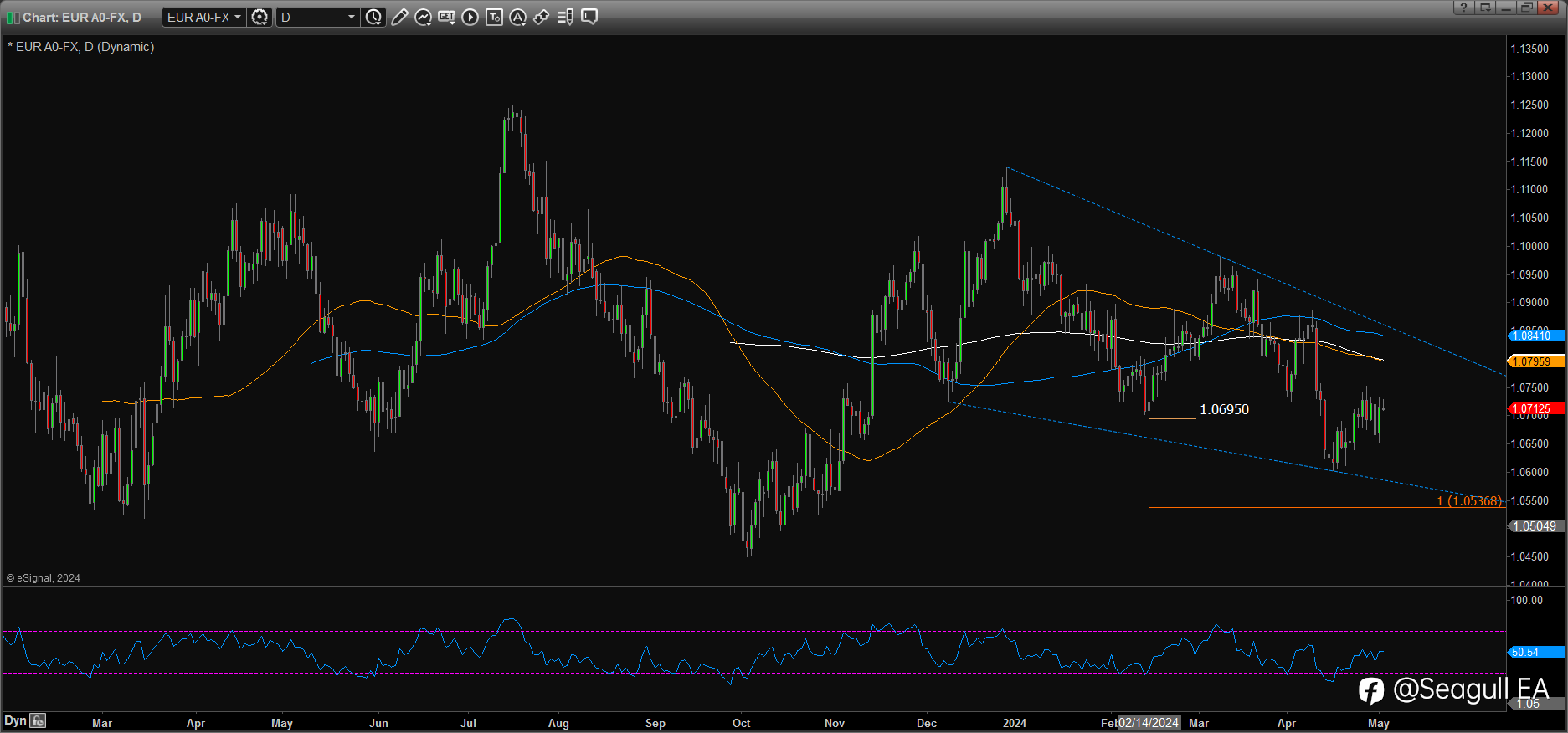
Task: Click the T text template icon
Action: [x=494, y=17]
